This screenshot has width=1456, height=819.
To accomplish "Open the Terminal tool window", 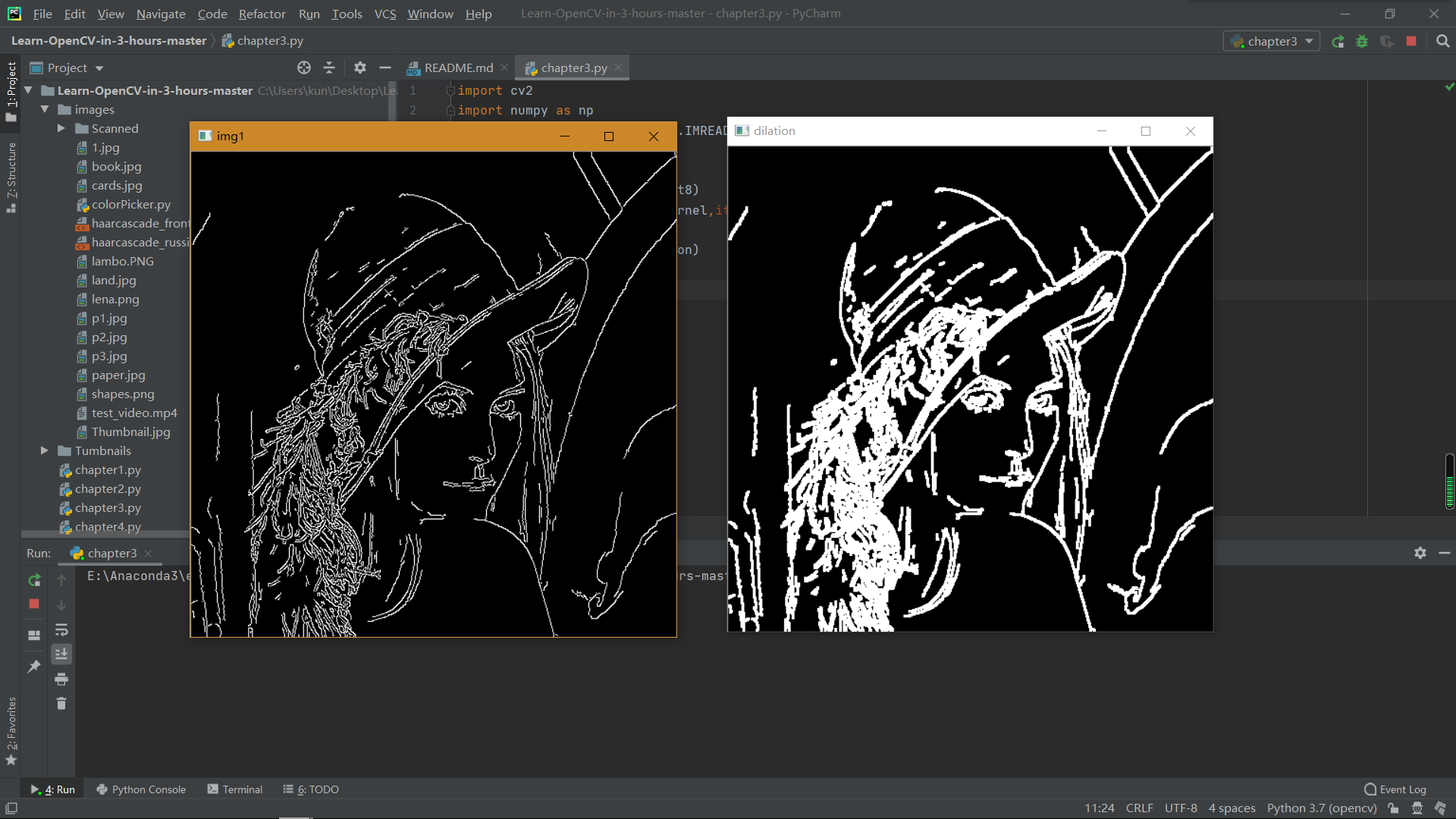I will pos(235,789).
